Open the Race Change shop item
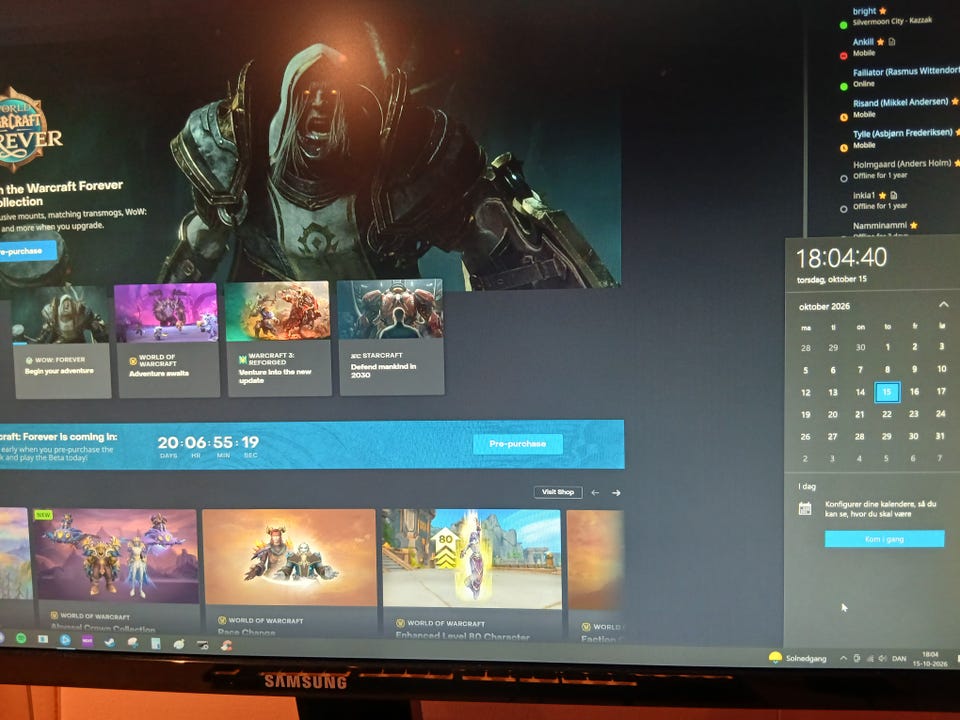960x720 pixels. 289,572
